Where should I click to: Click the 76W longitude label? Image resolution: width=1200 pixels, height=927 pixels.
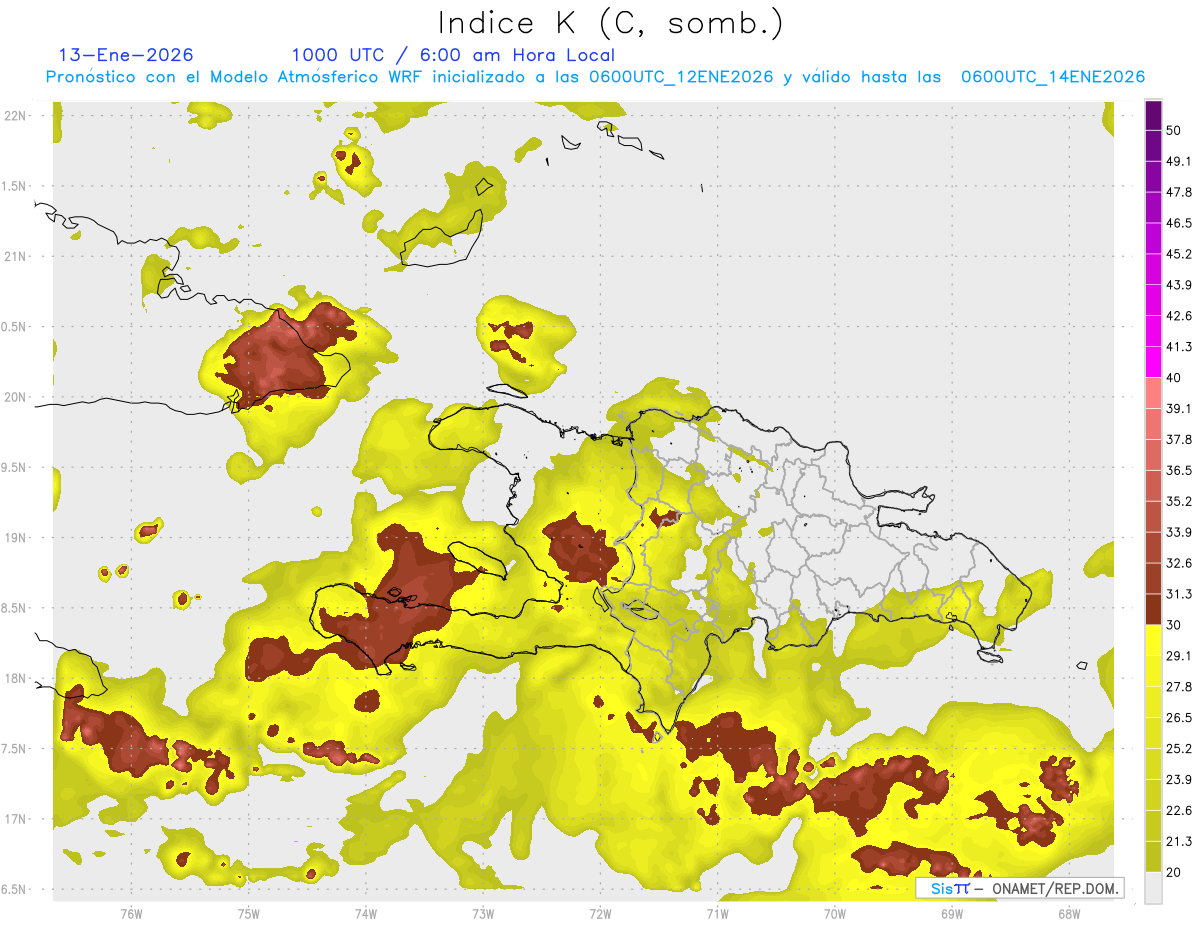click(x=131, y=914)
